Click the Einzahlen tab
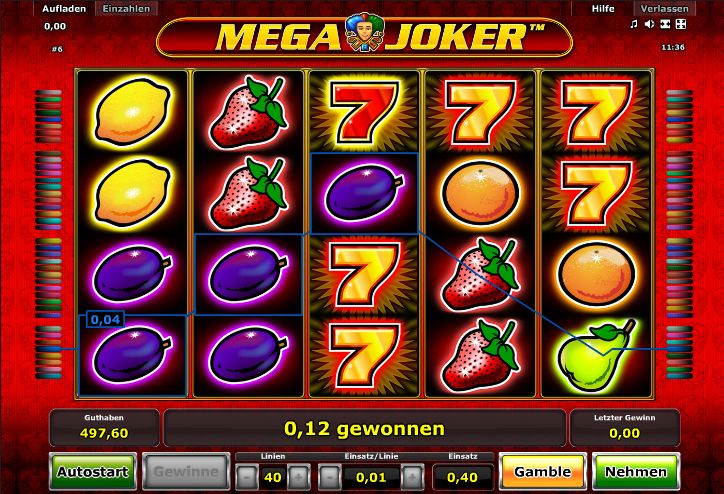This screenshot has width=724, height=494. (126, 8)
